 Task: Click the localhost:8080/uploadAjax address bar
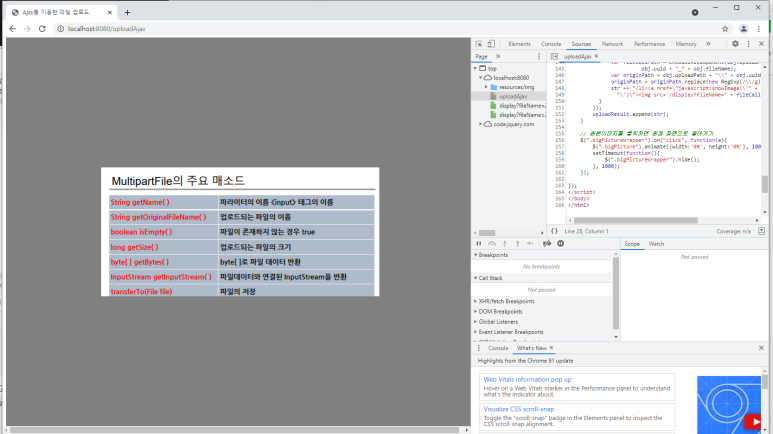point(106,29)
